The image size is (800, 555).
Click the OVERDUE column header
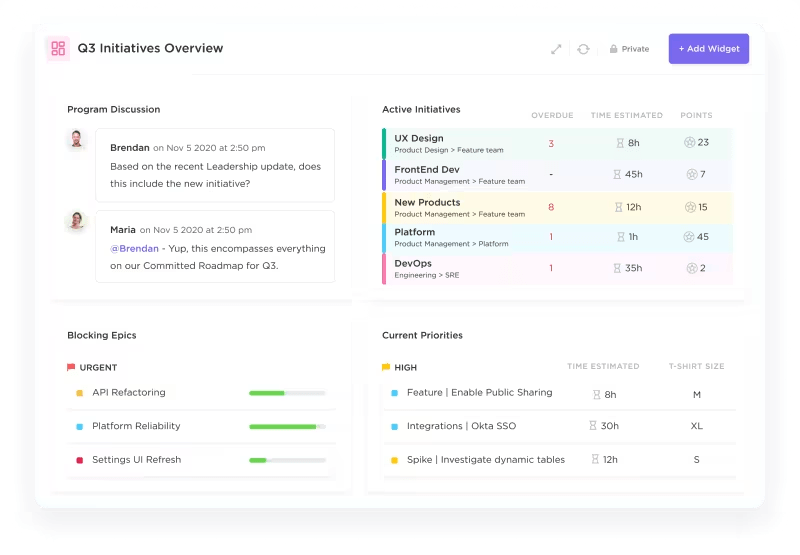click(552, 115)
